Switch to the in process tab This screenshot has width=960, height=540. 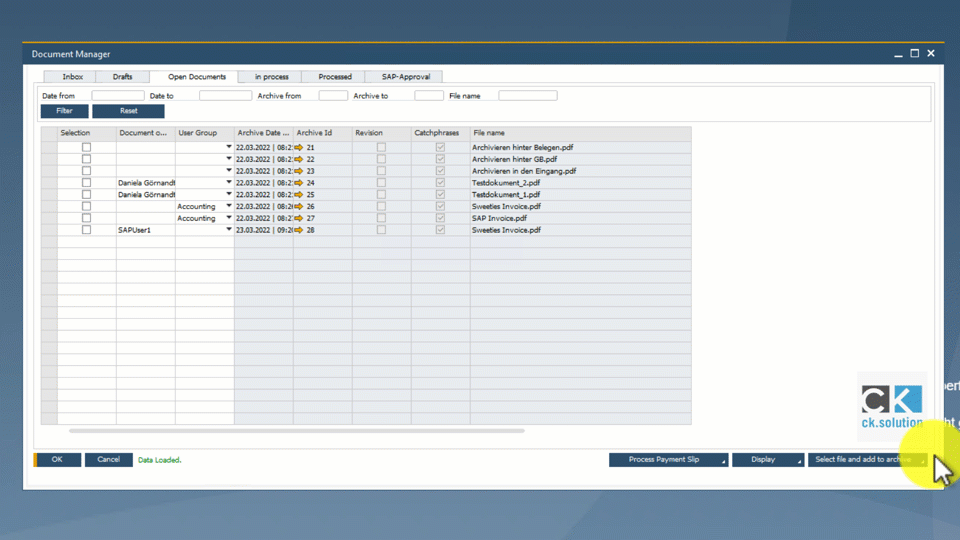point(271,77)
